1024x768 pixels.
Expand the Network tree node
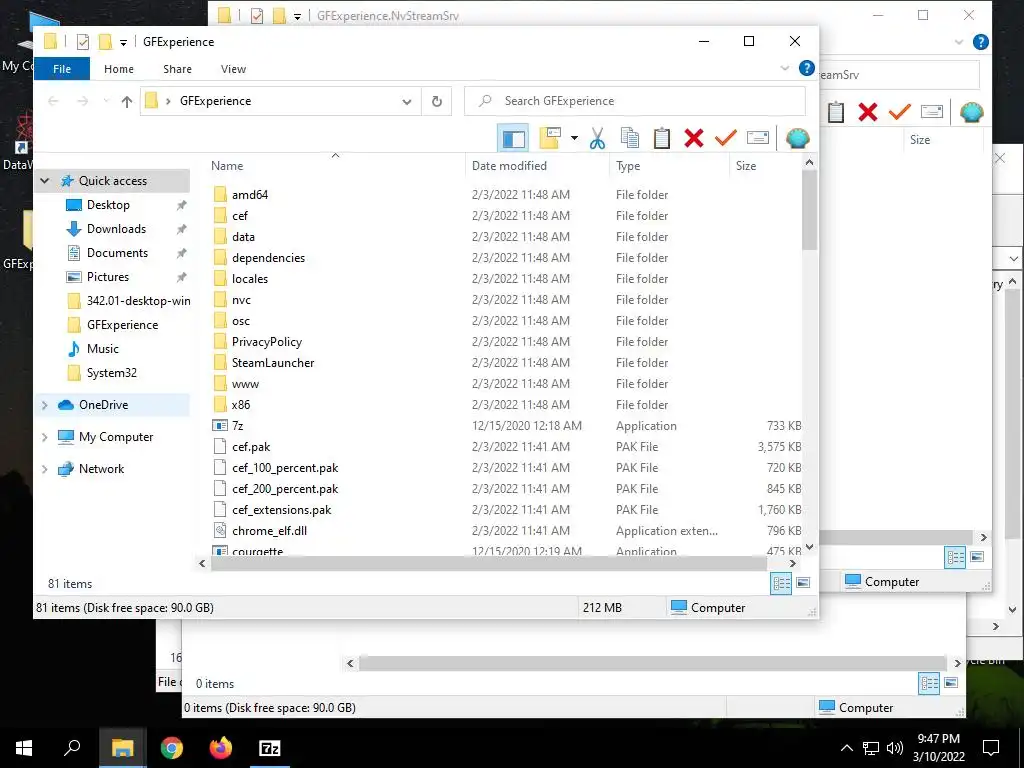44,469
